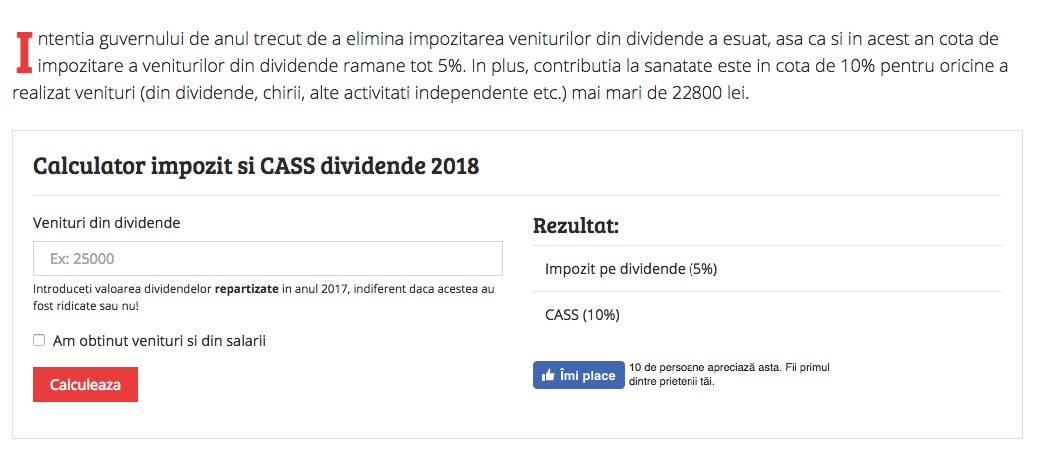Screen dimensions: 1041x457
Task: Tick the "Am obtinut venituri si din salarii" checkbox
Action: click(39, 340)
